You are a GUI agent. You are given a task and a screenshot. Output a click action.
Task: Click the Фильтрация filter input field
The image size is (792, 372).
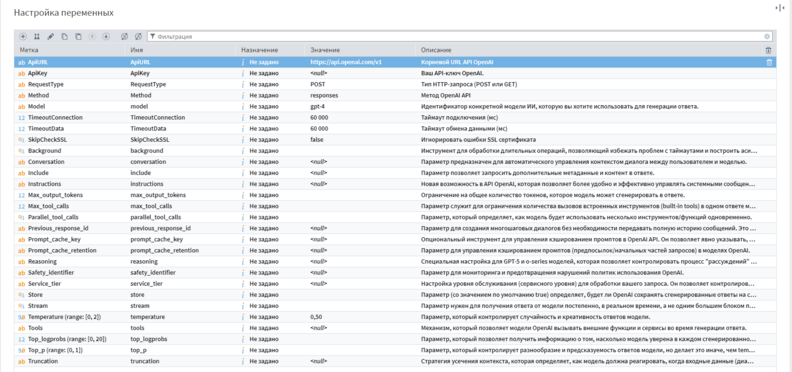click(460, 36)
